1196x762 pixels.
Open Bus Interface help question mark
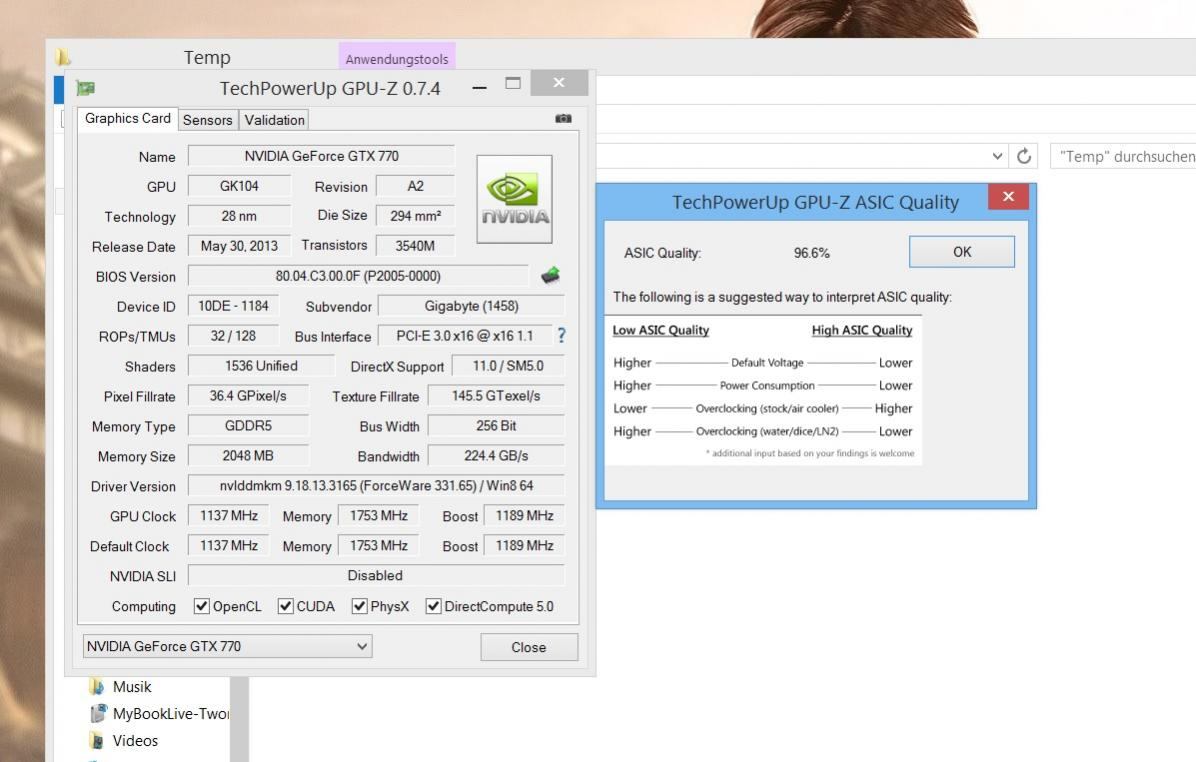pyautogui.click(x=561, y=335)
